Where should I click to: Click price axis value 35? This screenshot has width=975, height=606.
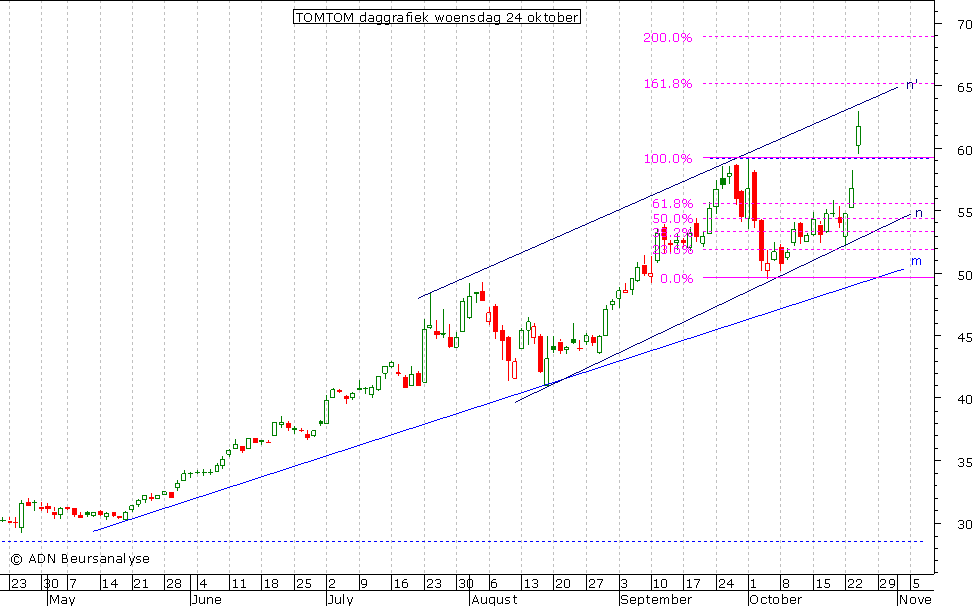[x=964, y=462]
